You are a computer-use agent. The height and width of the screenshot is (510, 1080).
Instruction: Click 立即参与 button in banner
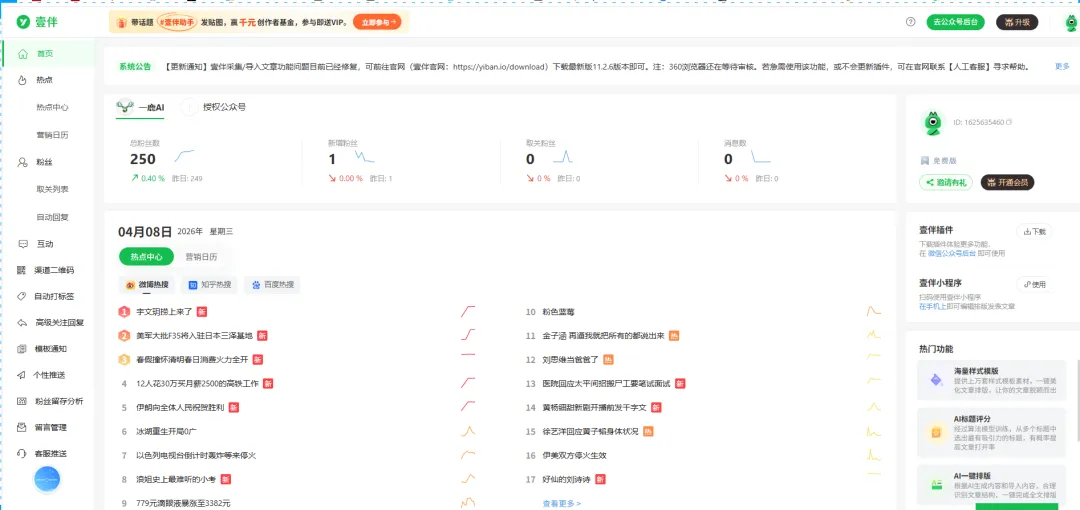tap(377, 22)
